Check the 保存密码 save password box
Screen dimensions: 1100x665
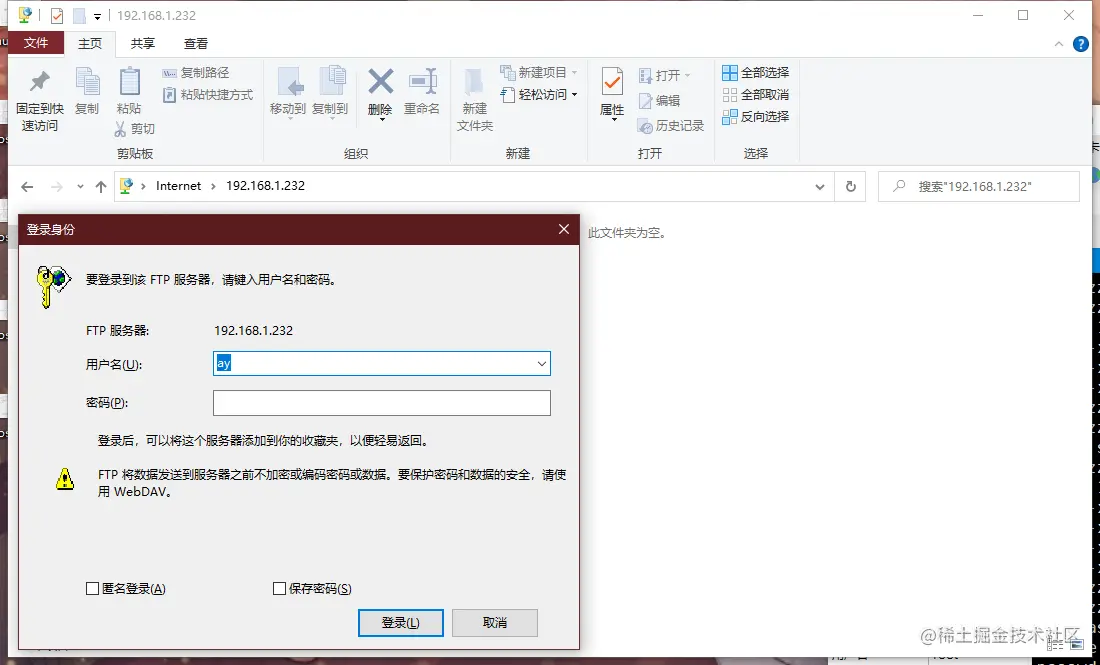click(x=280, y=589)
